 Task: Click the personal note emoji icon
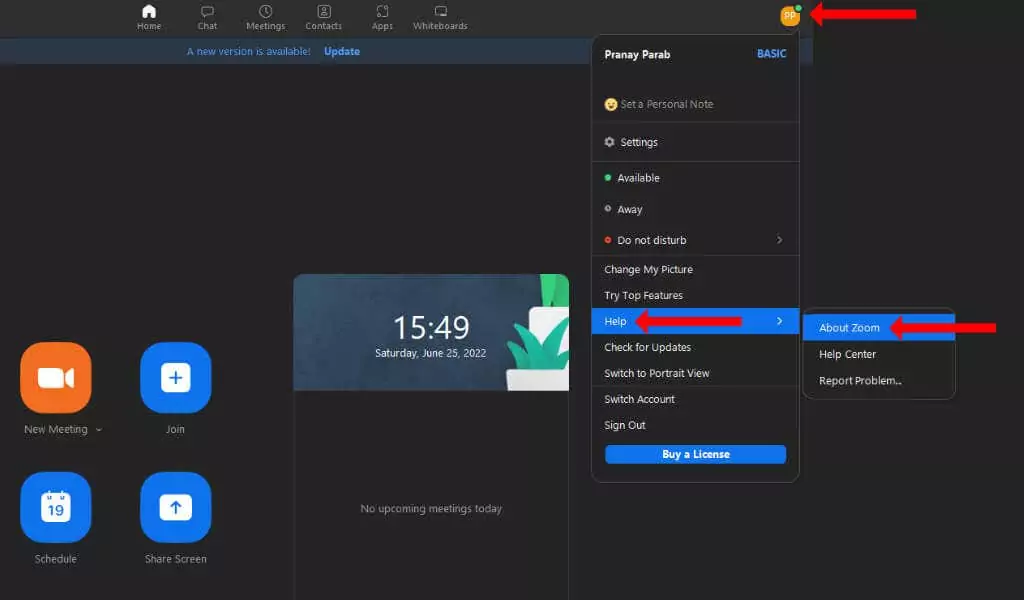[x=611, y=104]
